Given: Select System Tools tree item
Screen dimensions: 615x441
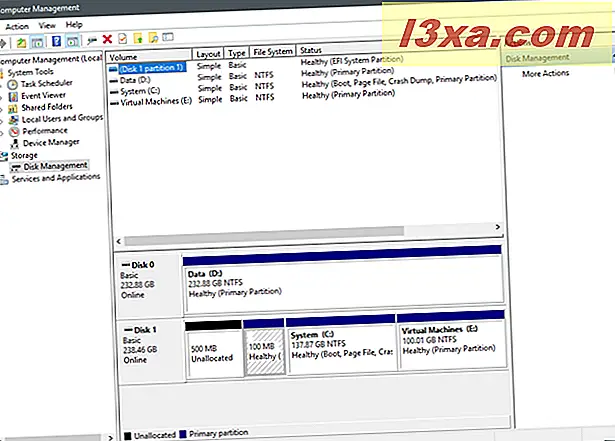Looking at the screenshot, I should click(x=30, y=72).
